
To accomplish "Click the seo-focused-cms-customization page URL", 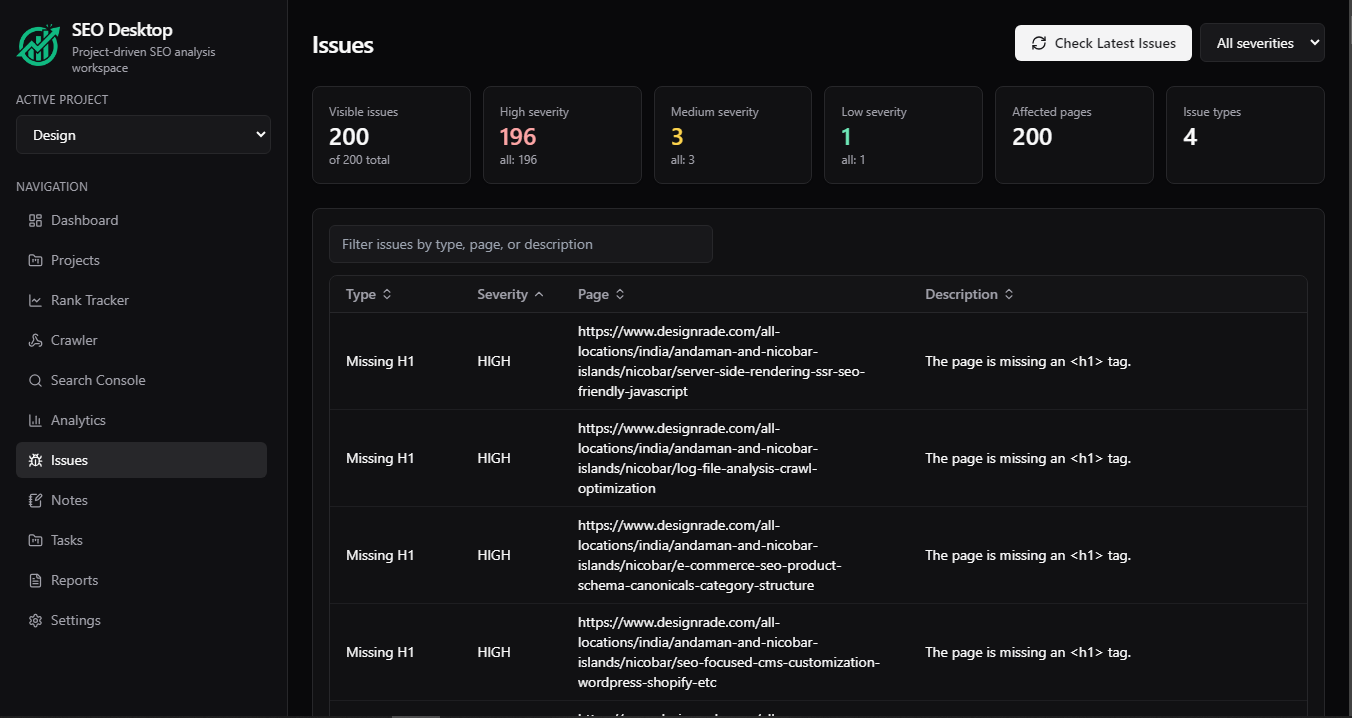I will [729, 652].
